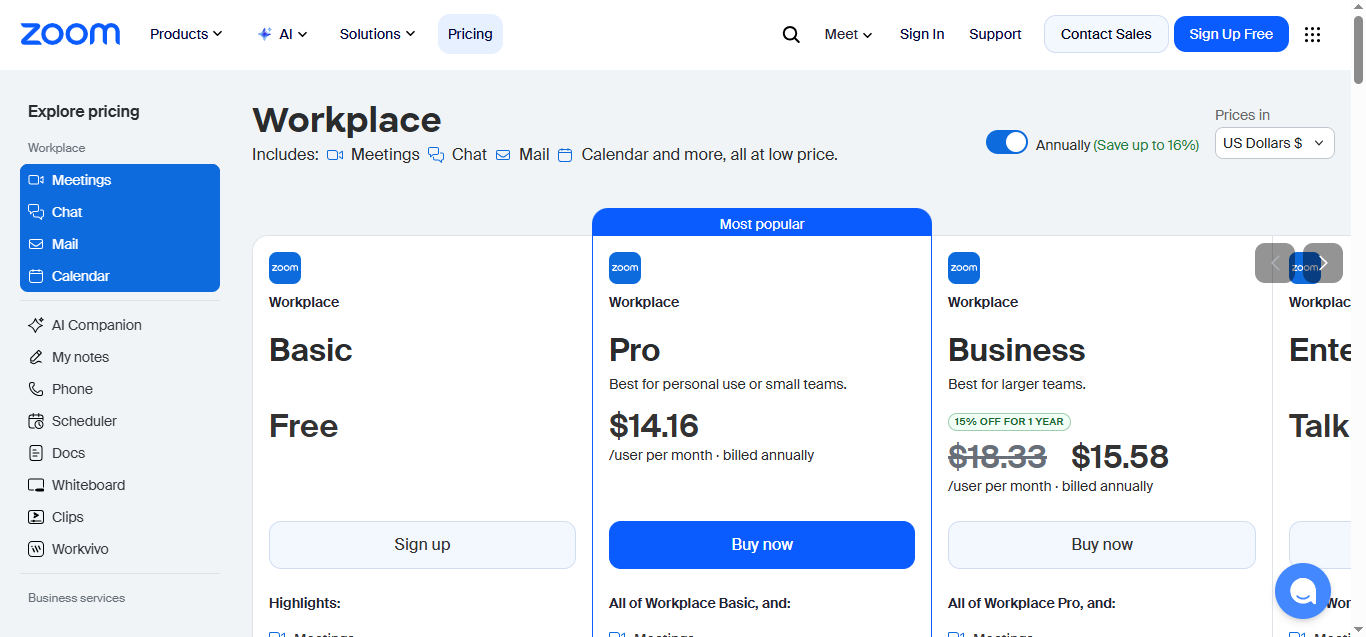Viewport: 1366px width, 637px height.
Task: Open the apps grid icon
Action: (x=1313, y=34)
